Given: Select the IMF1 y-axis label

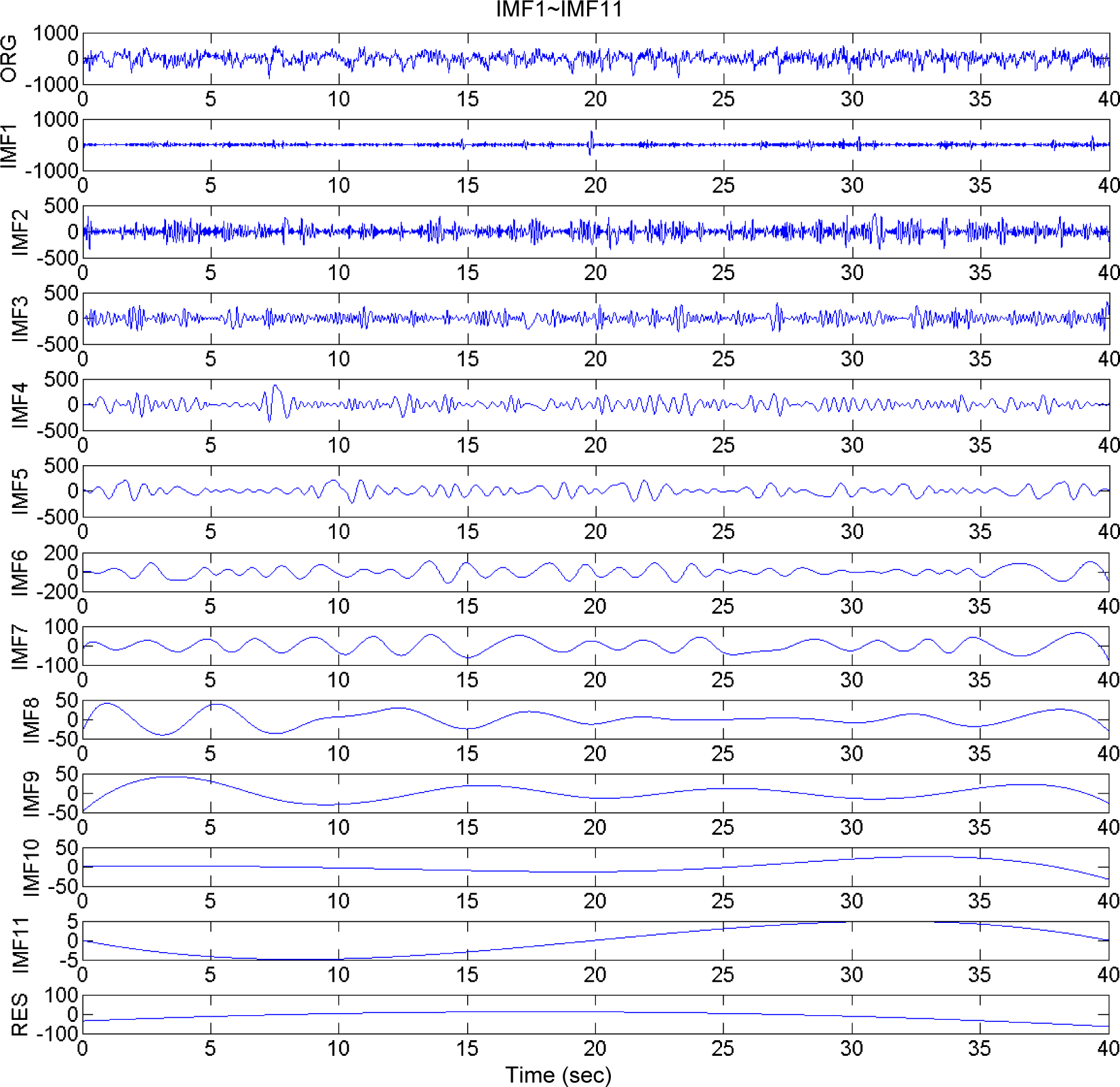Looking at the screenshot, I should [9, 145].
